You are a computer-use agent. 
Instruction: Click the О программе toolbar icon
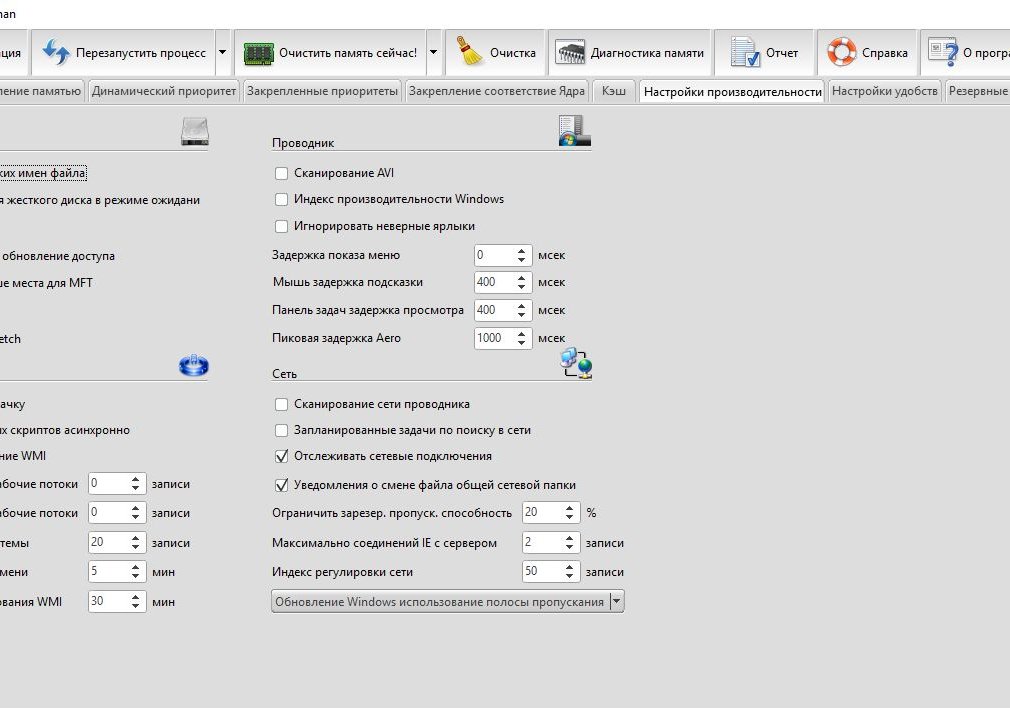coord(943,52)
